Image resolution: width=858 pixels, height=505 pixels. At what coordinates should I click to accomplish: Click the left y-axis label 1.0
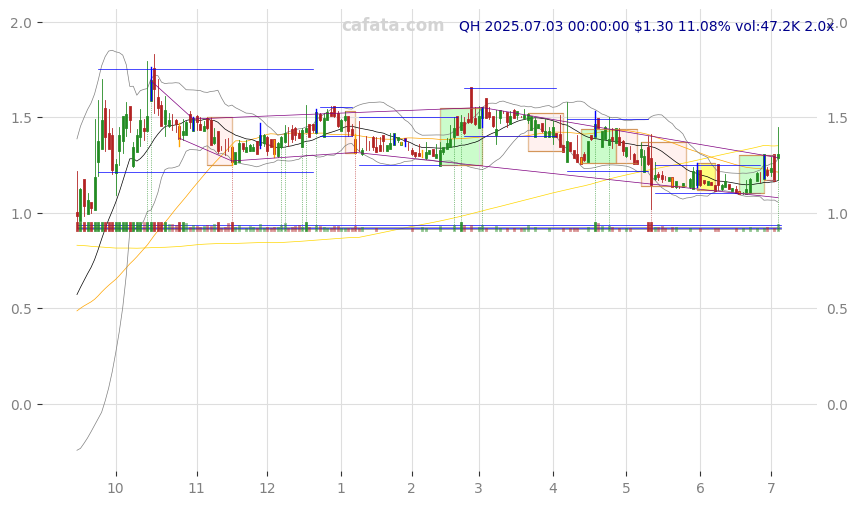pyautogui.click(x=21, y=214)
